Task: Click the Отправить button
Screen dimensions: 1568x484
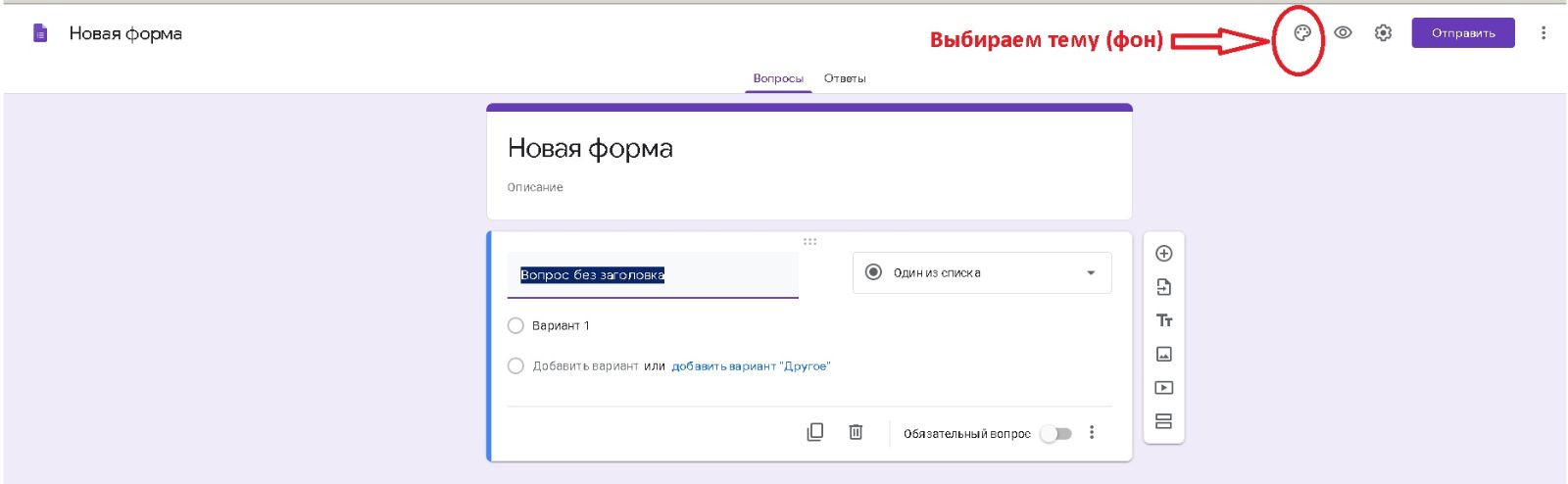Action: pos(1463,33)
